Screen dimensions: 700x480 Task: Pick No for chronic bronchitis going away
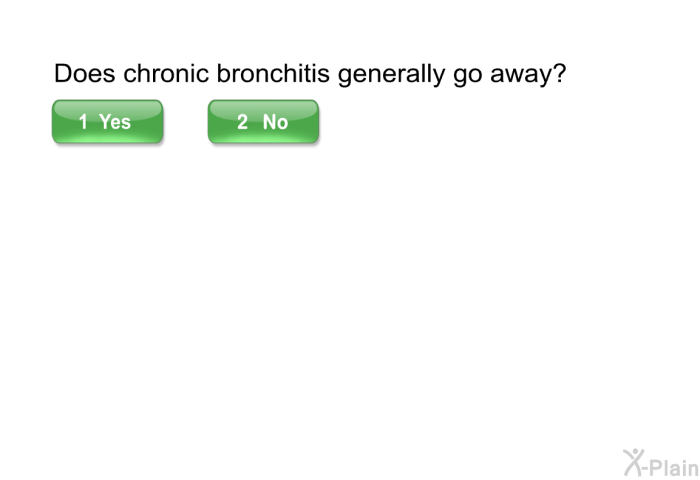[263, 121]
